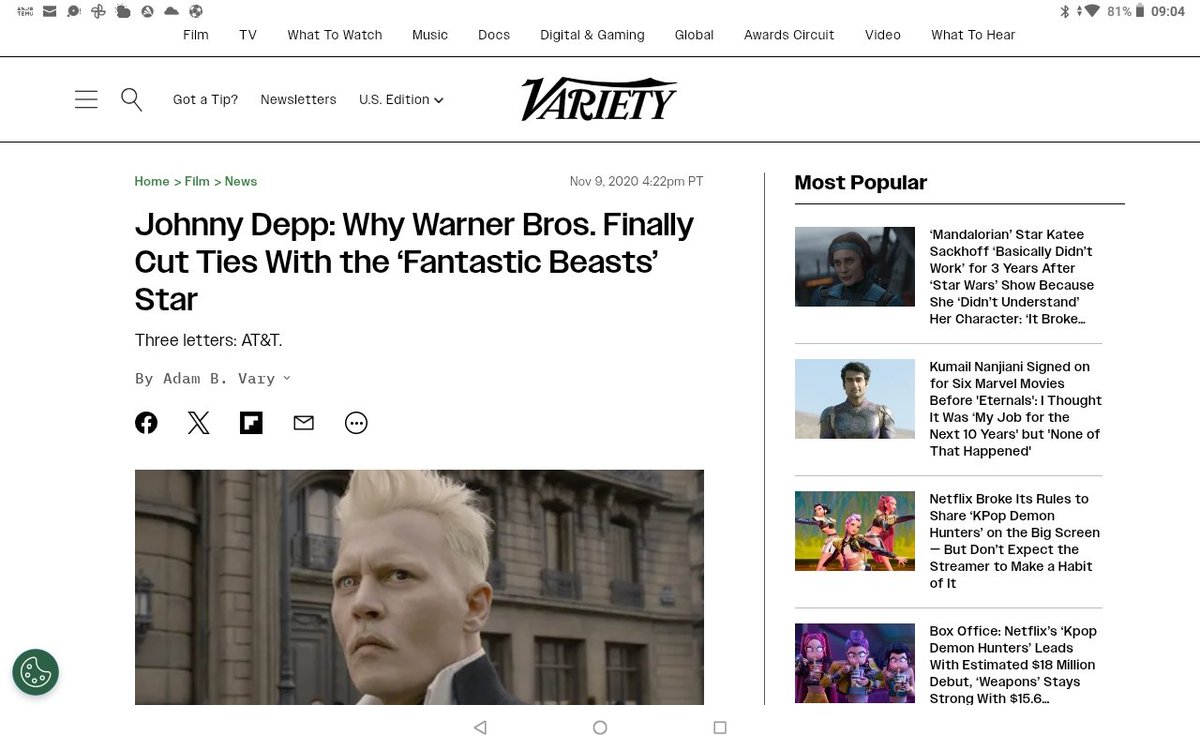
Task: Open the What To Hear section
Action: [x=973, y=35]
